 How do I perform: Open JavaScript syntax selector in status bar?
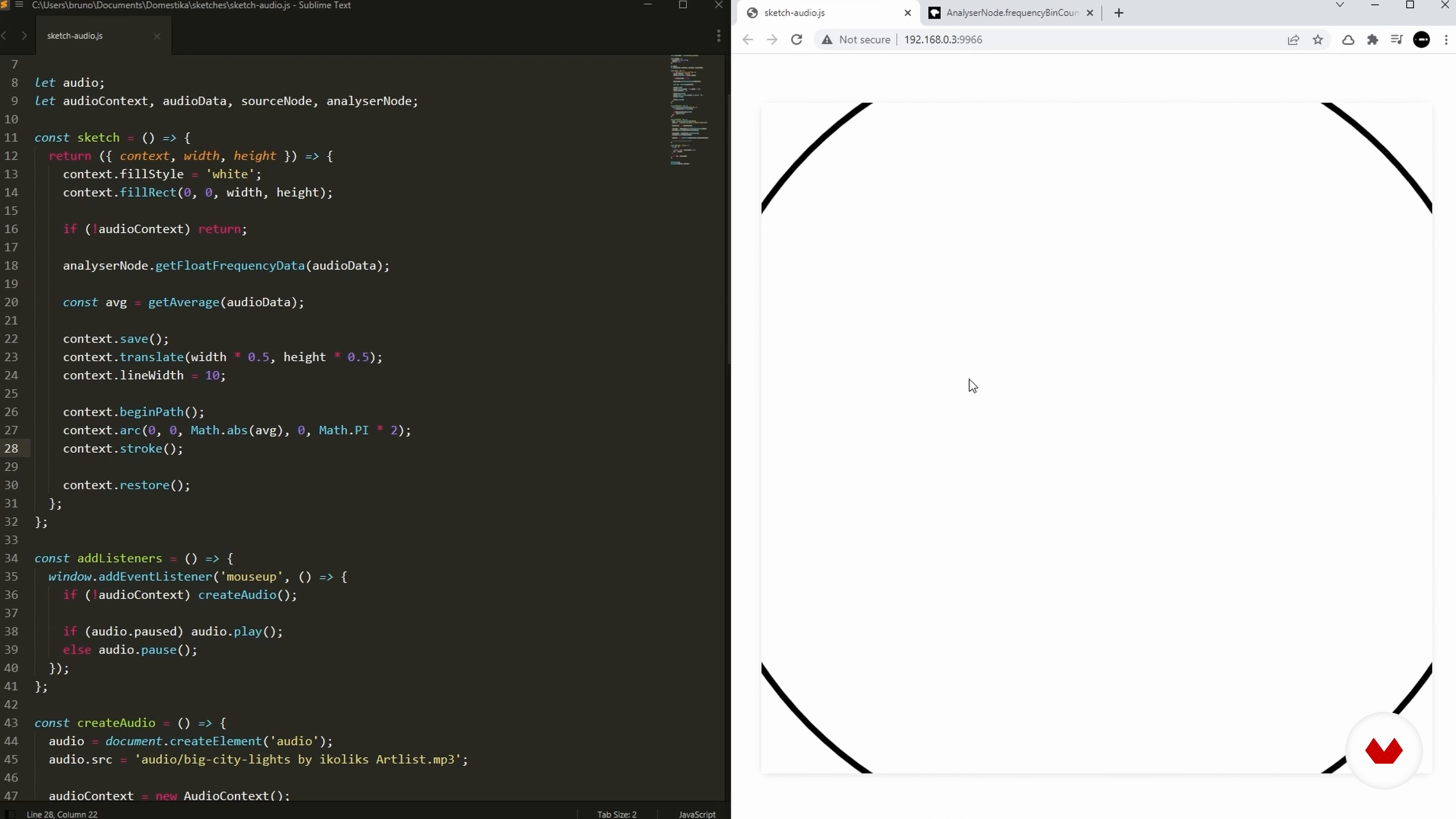(697, 814)
